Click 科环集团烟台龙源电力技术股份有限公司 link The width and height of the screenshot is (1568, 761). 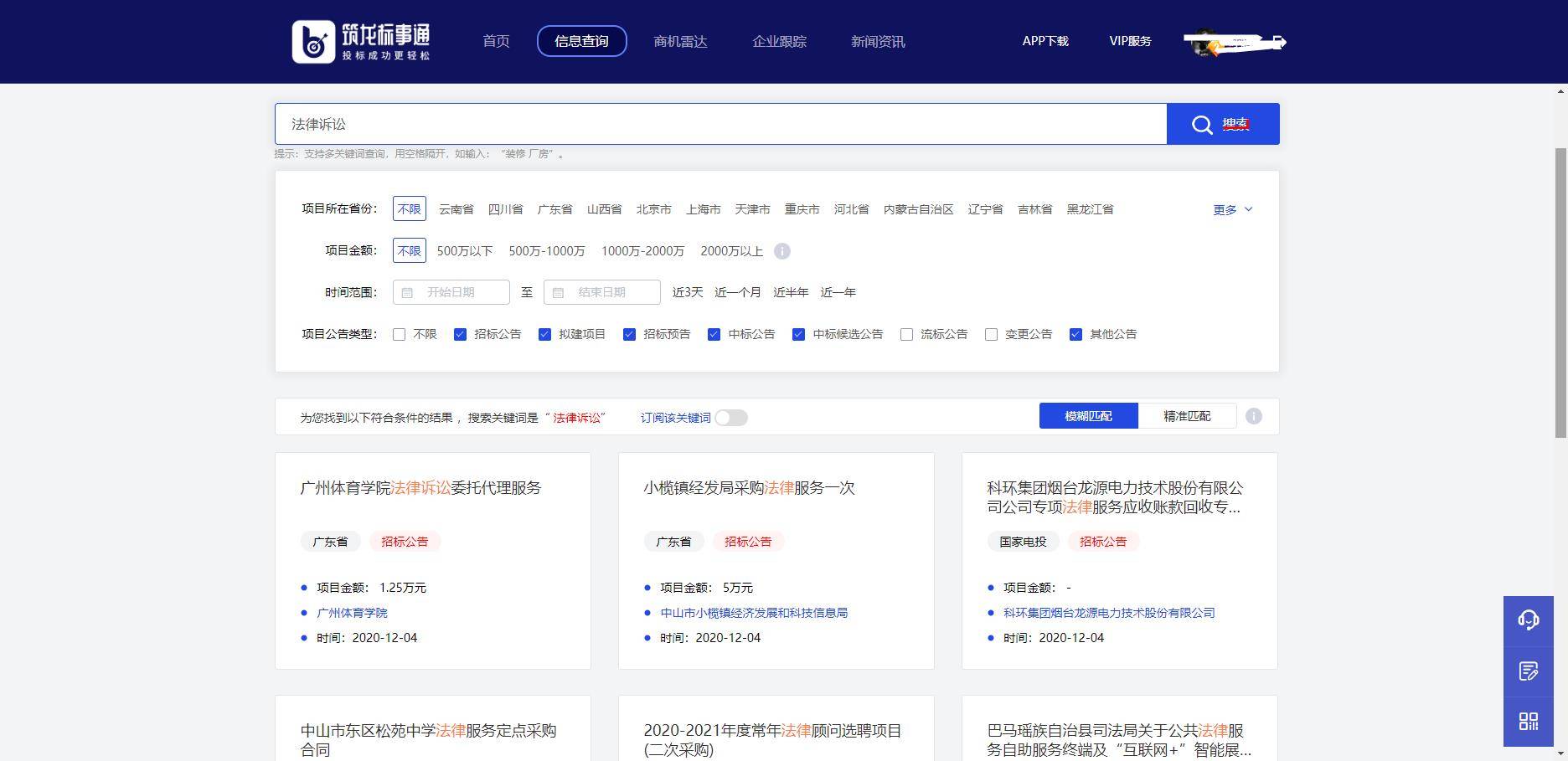(1109, 613)
